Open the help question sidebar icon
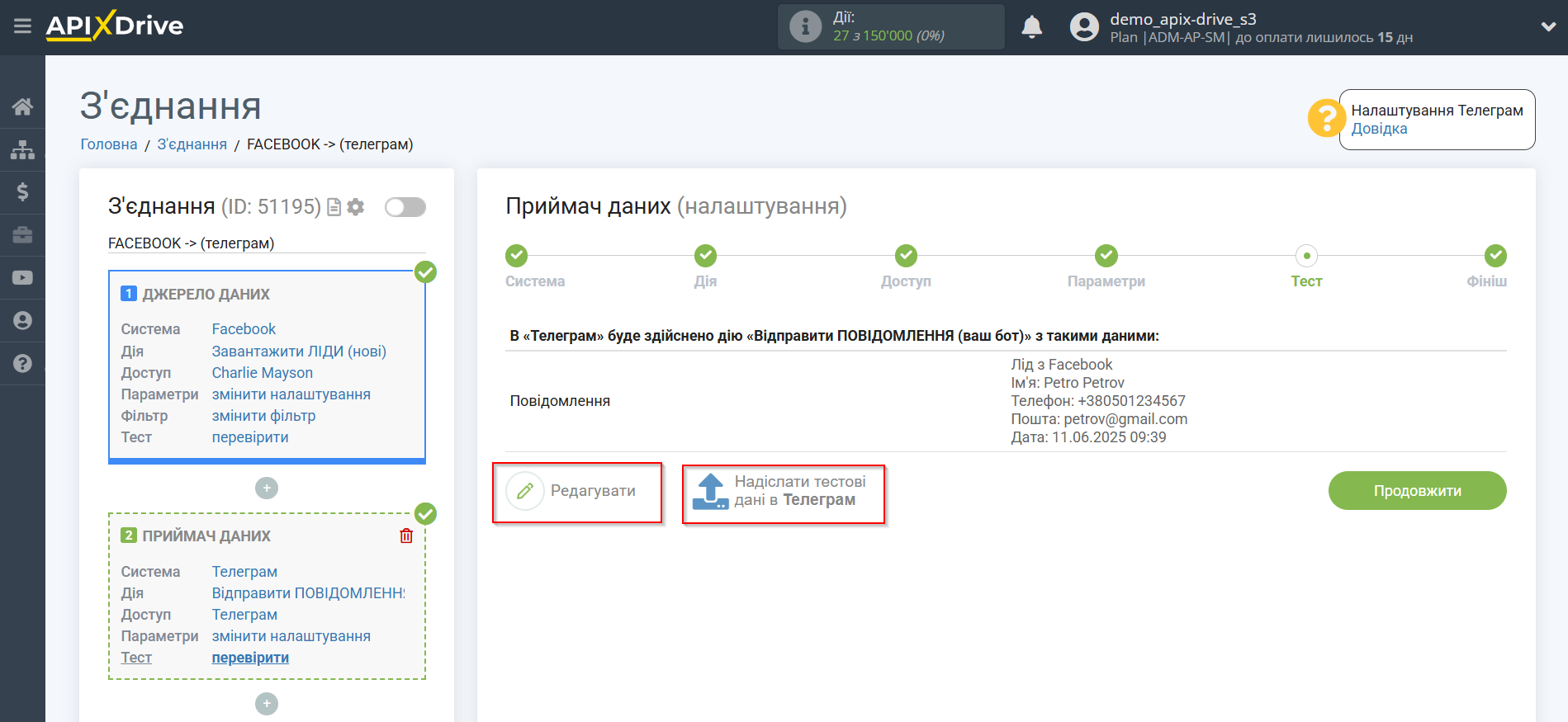The image size is (1568, 722). (22, 364)
